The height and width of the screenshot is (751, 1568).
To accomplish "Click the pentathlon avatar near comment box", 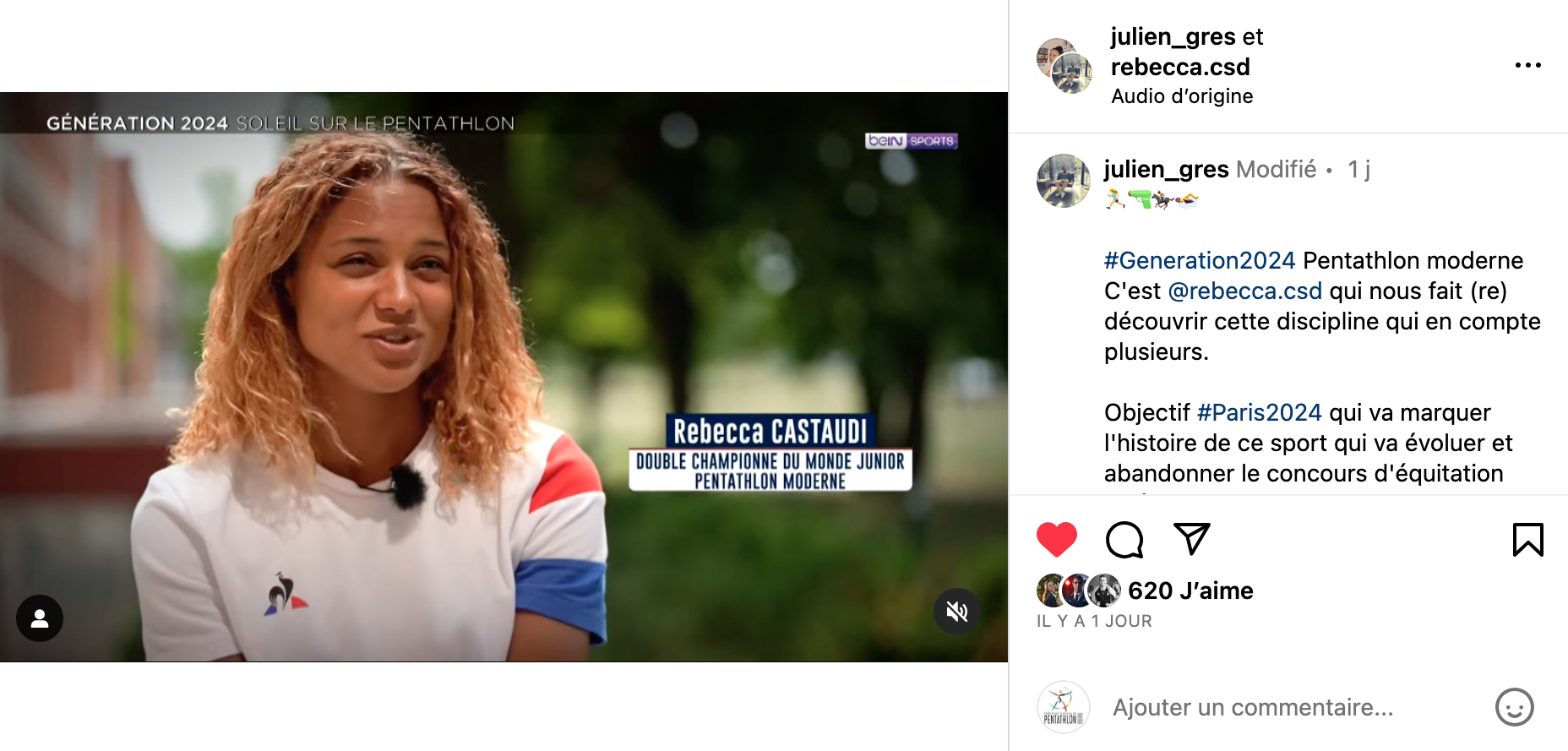I will (x=1063, y=707).
